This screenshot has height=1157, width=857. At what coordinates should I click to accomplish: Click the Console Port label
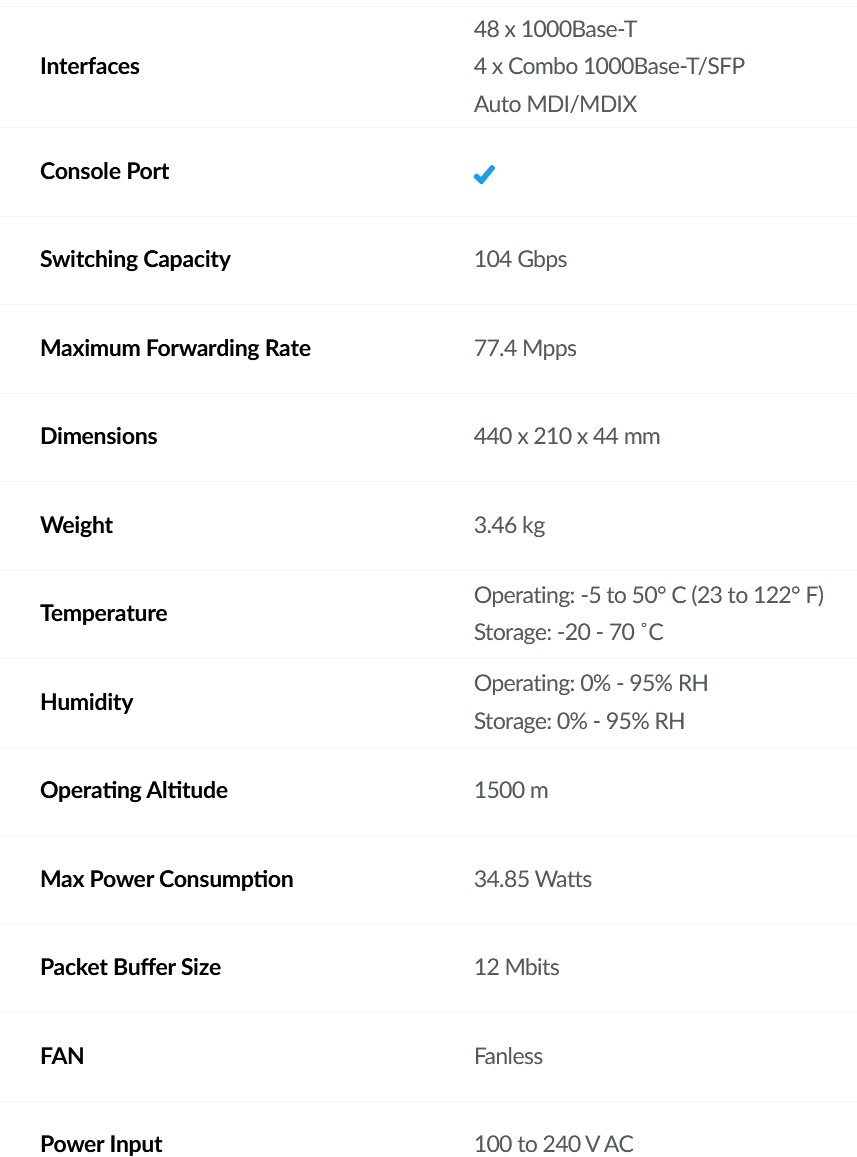click(x=105, y=171)
